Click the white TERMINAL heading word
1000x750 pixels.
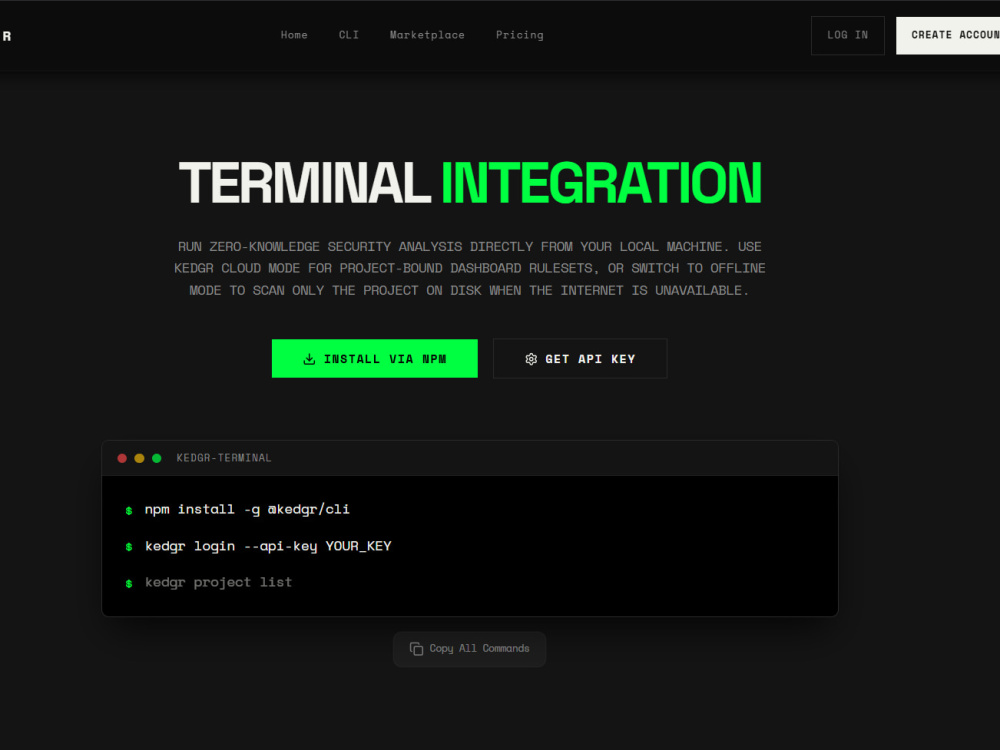pyautogui.click(x=305, y=183)
